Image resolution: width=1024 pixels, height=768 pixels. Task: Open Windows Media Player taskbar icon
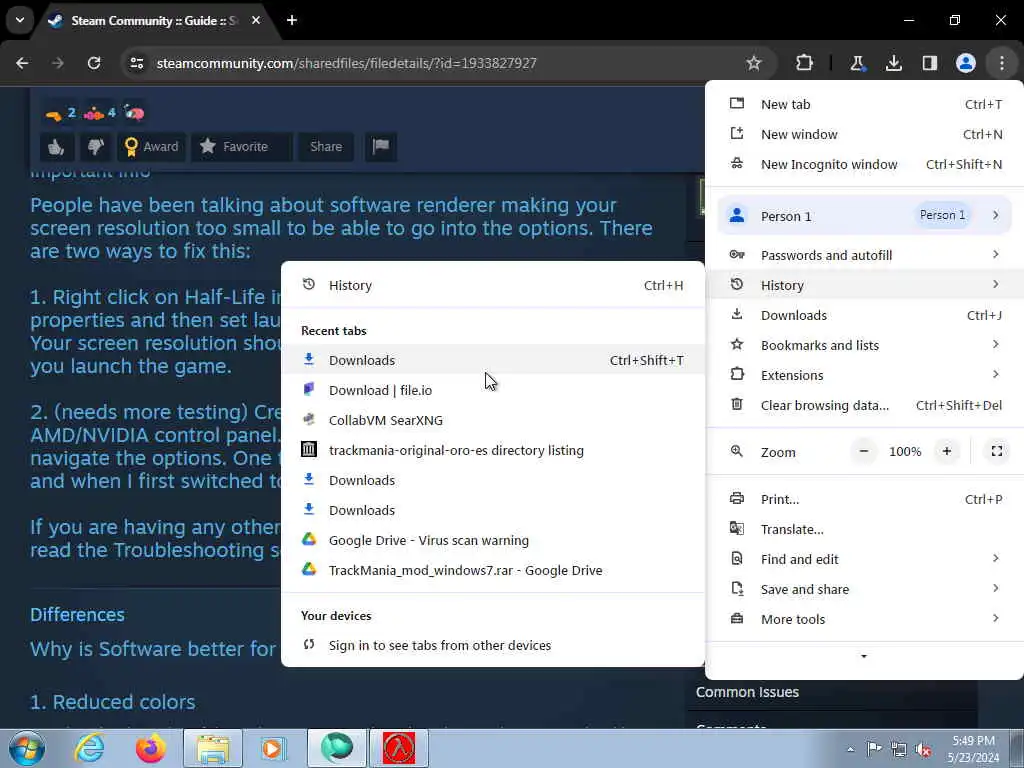click(274, 748)
